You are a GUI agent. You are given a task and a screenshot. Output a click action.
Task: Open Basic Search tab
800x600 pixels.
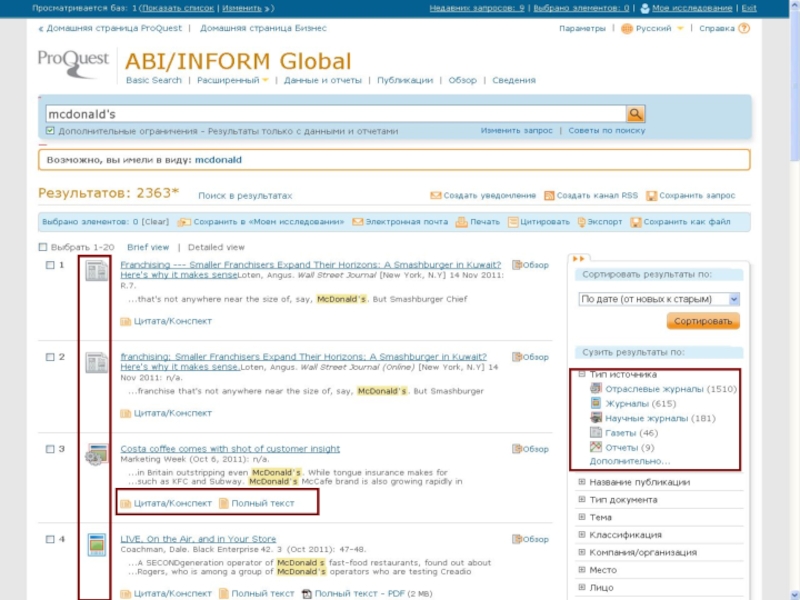pos(154,80)
